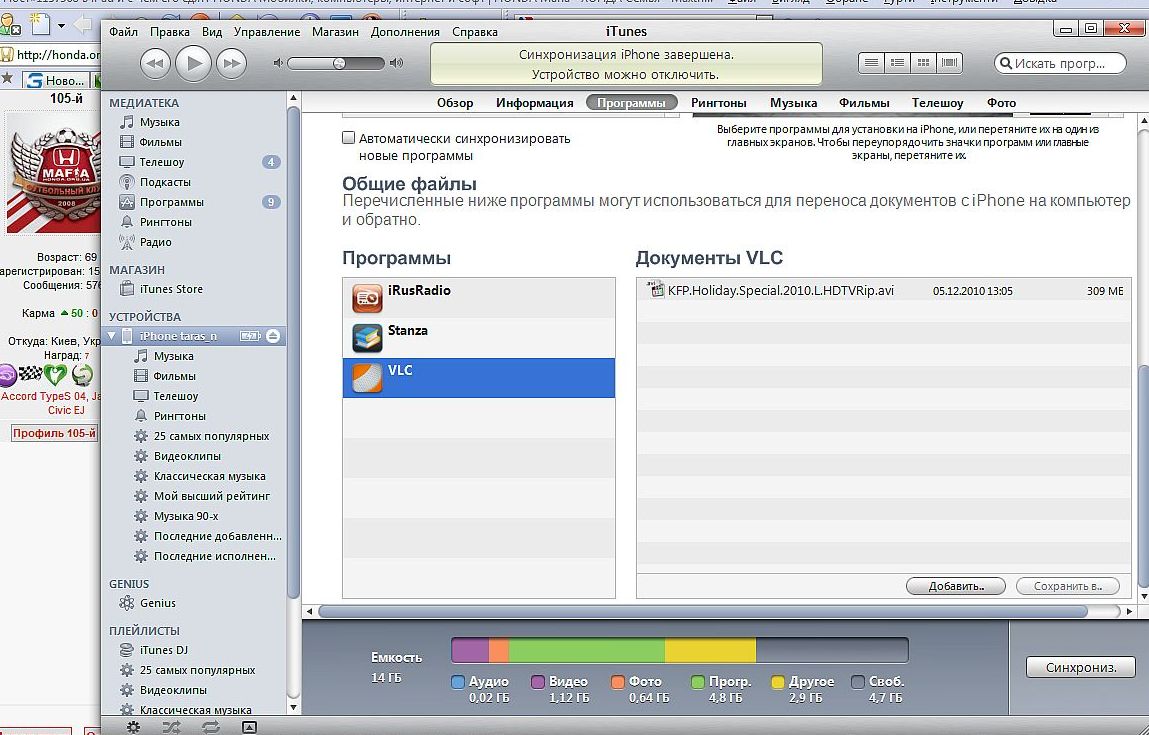The image size is (1149, 735).
Task: Switch to the Фото tab
Action: point(1001,103)
